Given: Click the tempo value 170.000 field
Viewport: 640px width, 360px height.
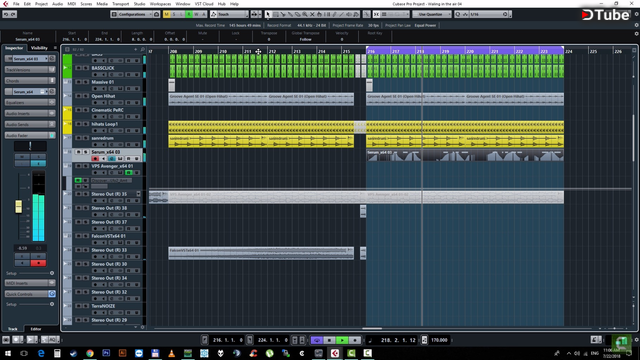Looking at the screenshot, I should [x=439, y=340].
